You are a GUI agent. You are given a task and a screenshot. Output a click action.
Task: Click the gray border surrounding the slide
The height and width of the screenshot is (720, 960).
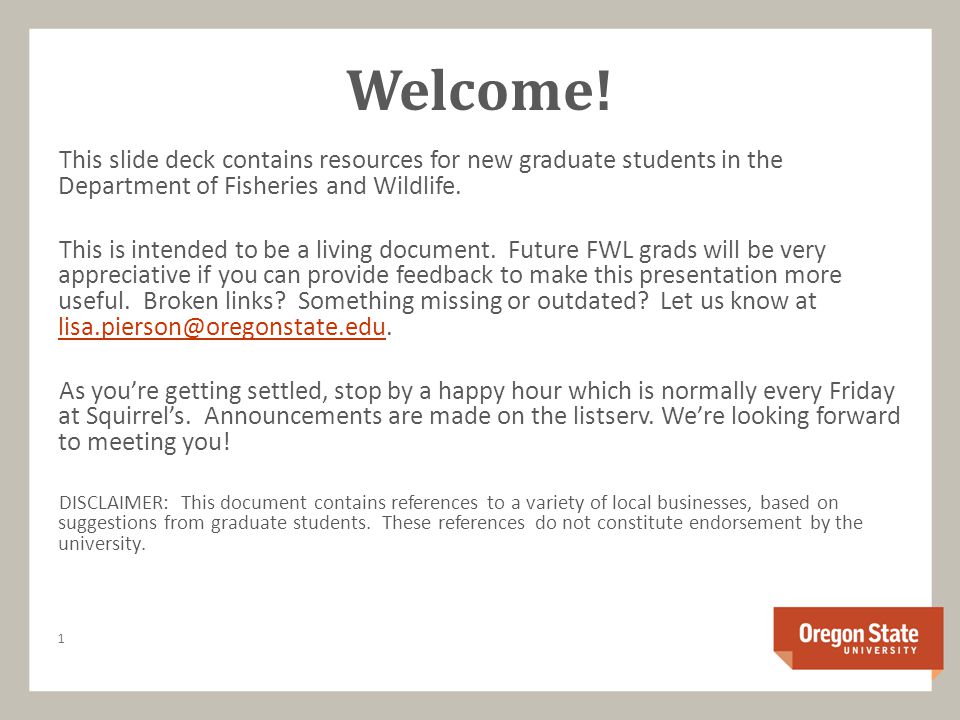(x=480, y=13)
